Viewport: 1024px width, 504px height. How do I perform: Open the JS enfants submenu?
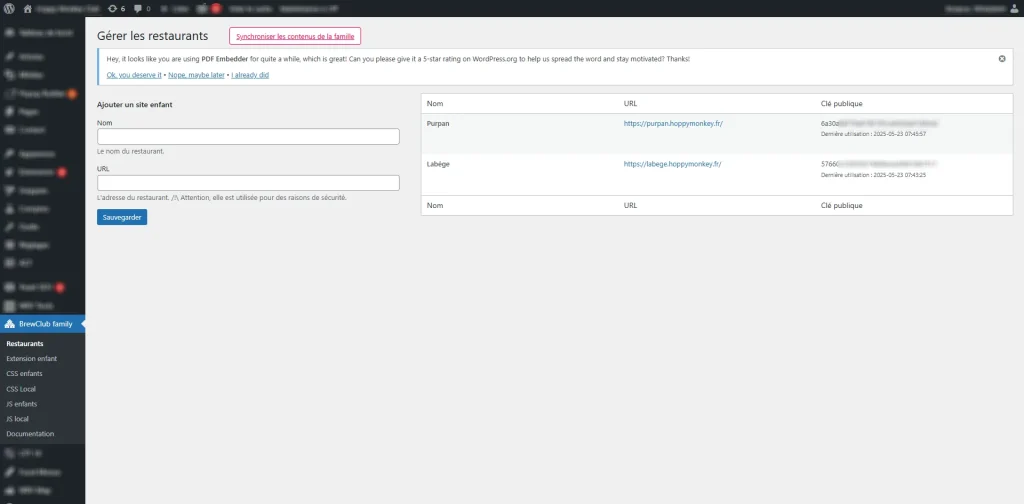click(x=22, y=403)
